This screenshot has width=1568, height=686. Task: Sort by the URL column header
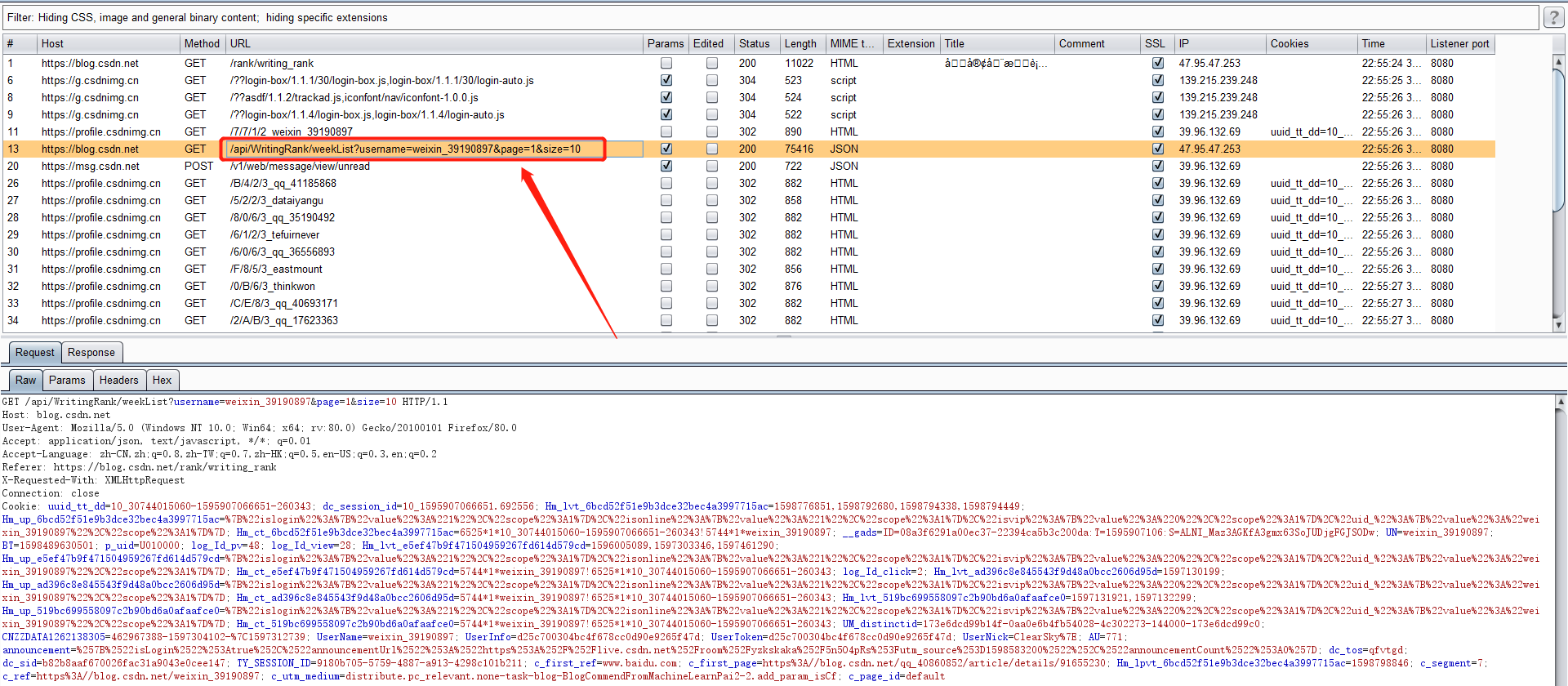(x=434, y=43)
